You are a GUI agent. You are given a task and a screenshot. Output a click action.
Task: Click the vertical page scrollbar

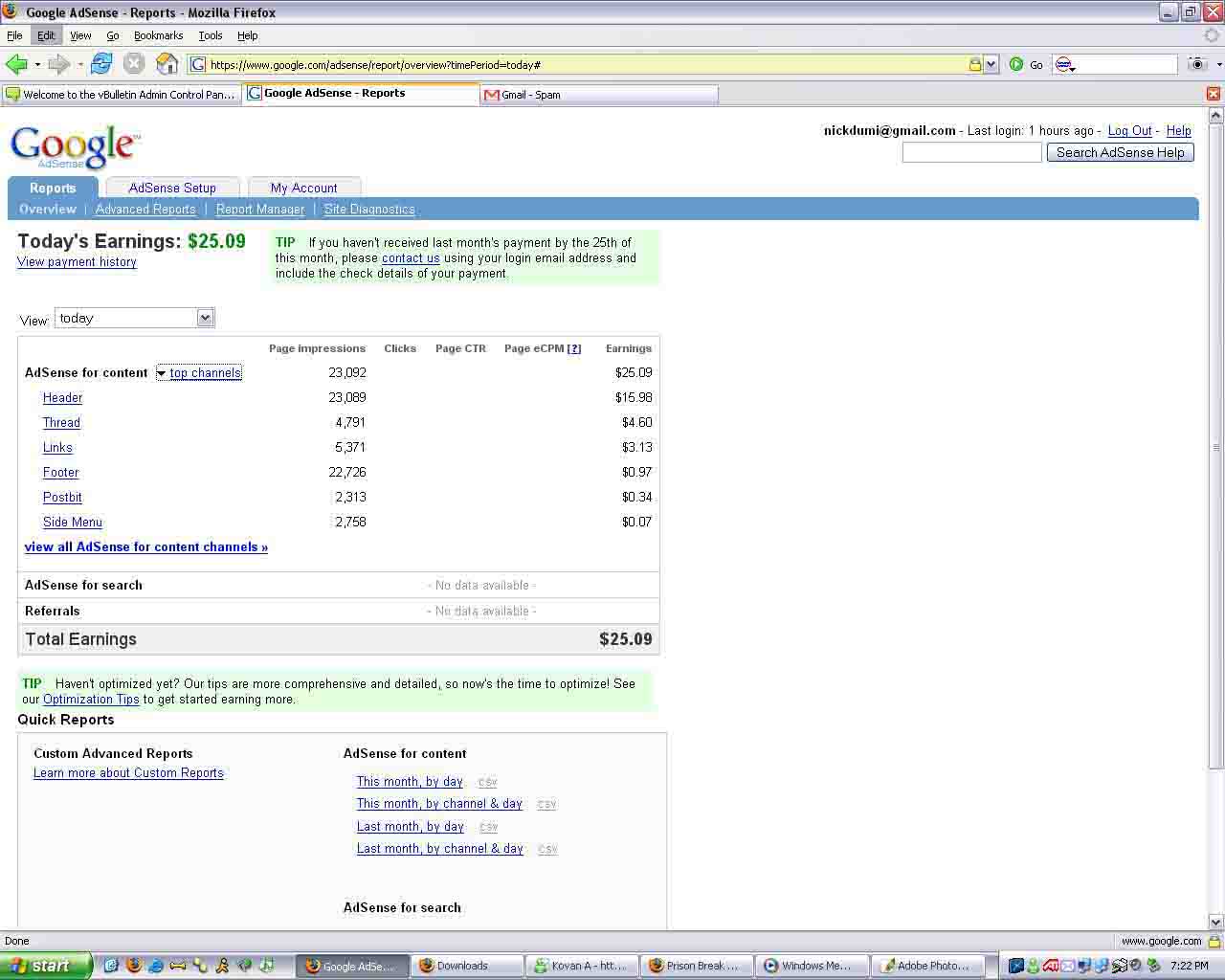click(1216, 445)
